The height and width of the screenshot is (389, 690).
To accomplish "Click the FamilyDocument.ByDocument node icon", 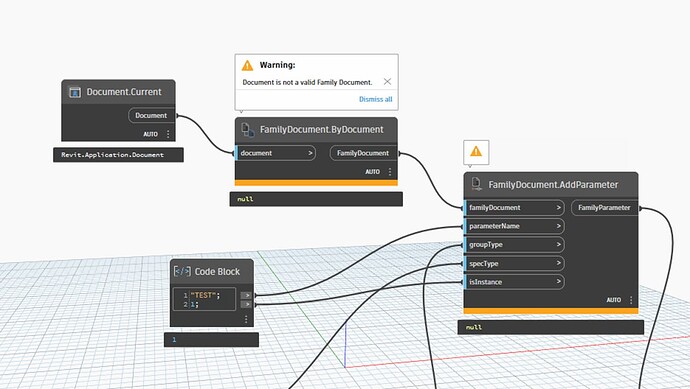I will [x=248, y=129].
